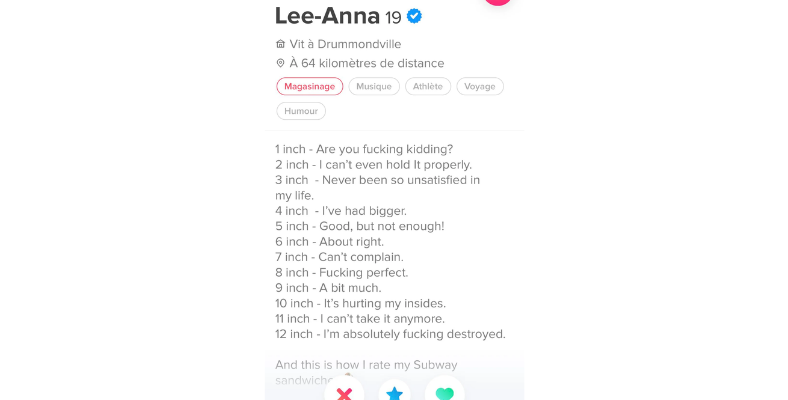Toggle the Musique interest chip
The width and height of the screenshot is (788, 400).
tap(374, 87)
